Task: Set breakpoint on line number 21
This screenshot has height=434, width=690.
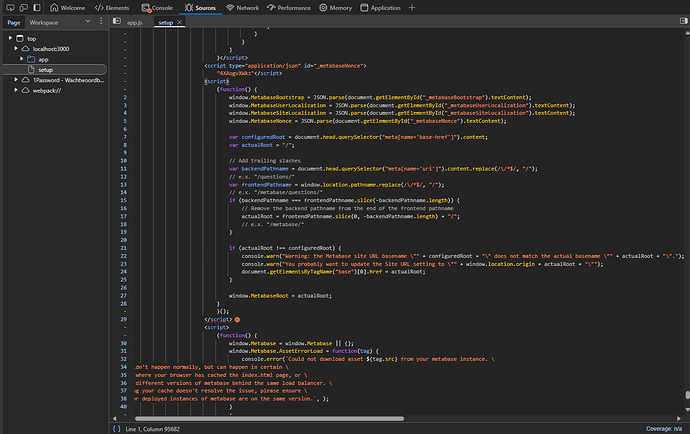Action: click(x=124, y=248)
